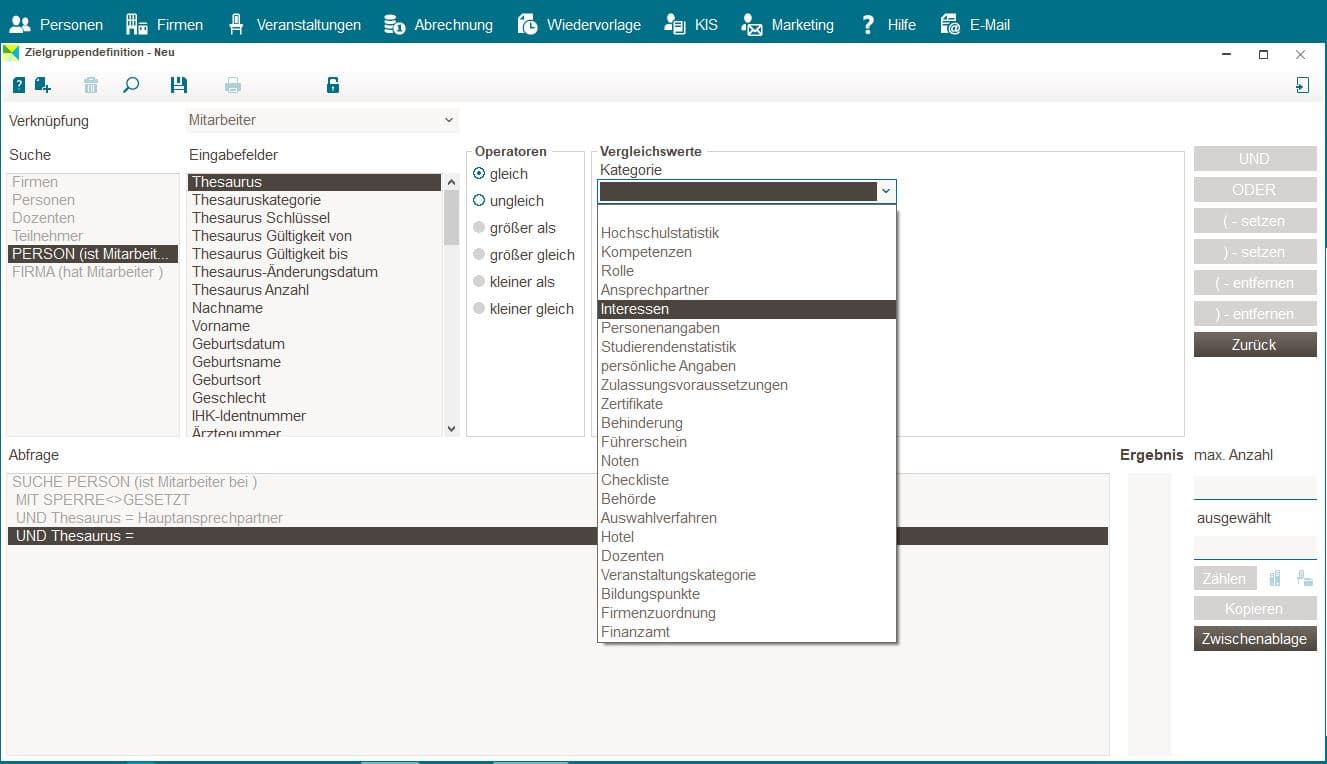The width and height of the screenshot is (1327, 764).
Task: Click the Abrechnung coins icon
Action: coord(394,25)
